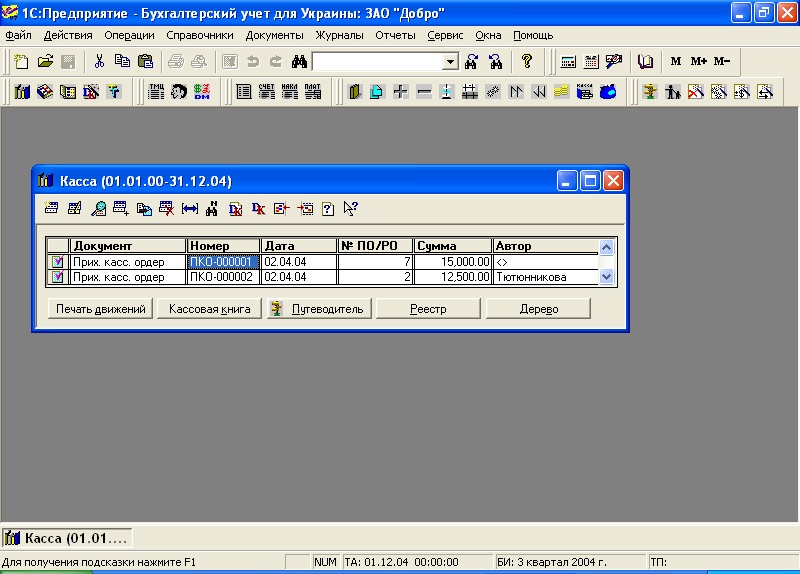Open the Отчеты menu

click(395, 35)
